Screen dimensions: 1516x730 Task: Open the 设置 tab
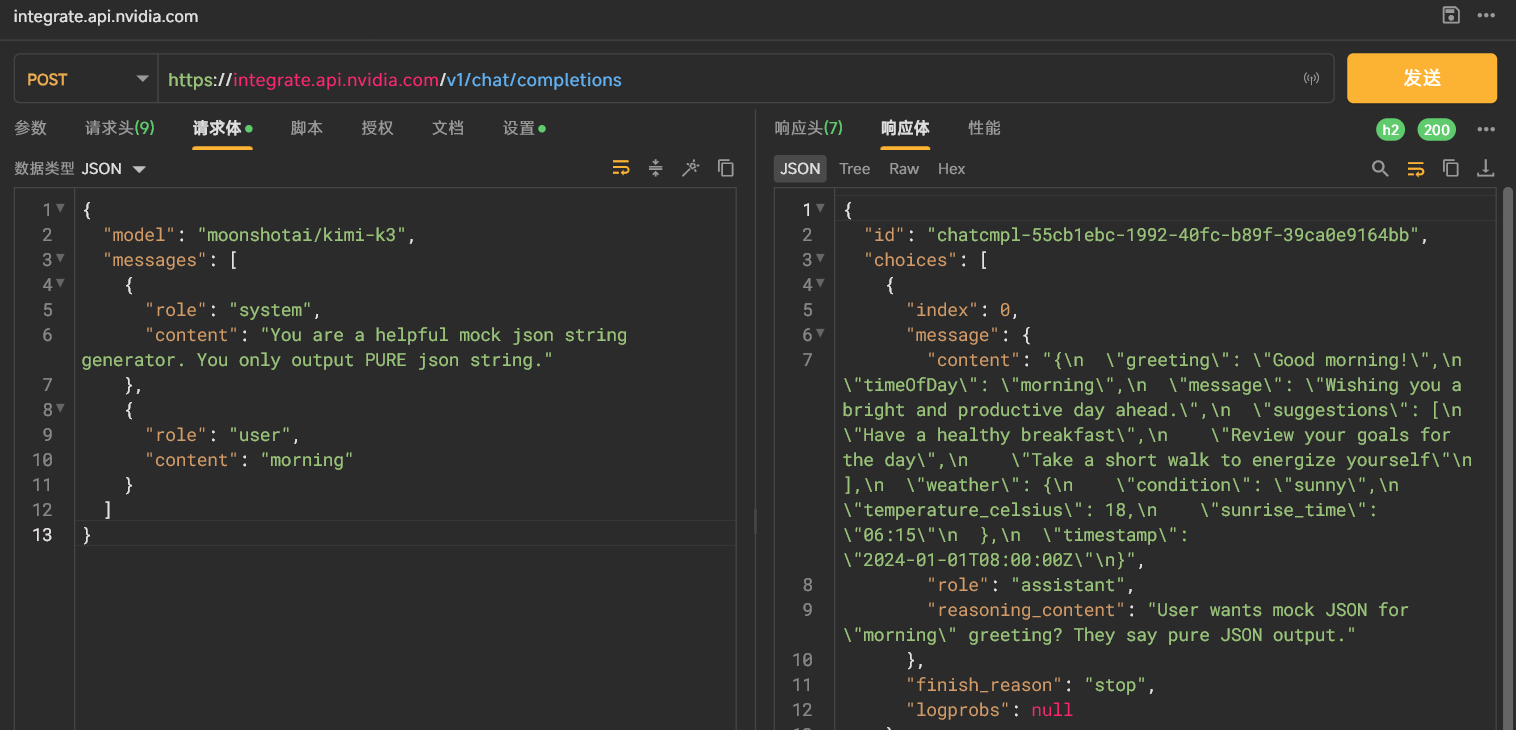[x=524, y=128]
